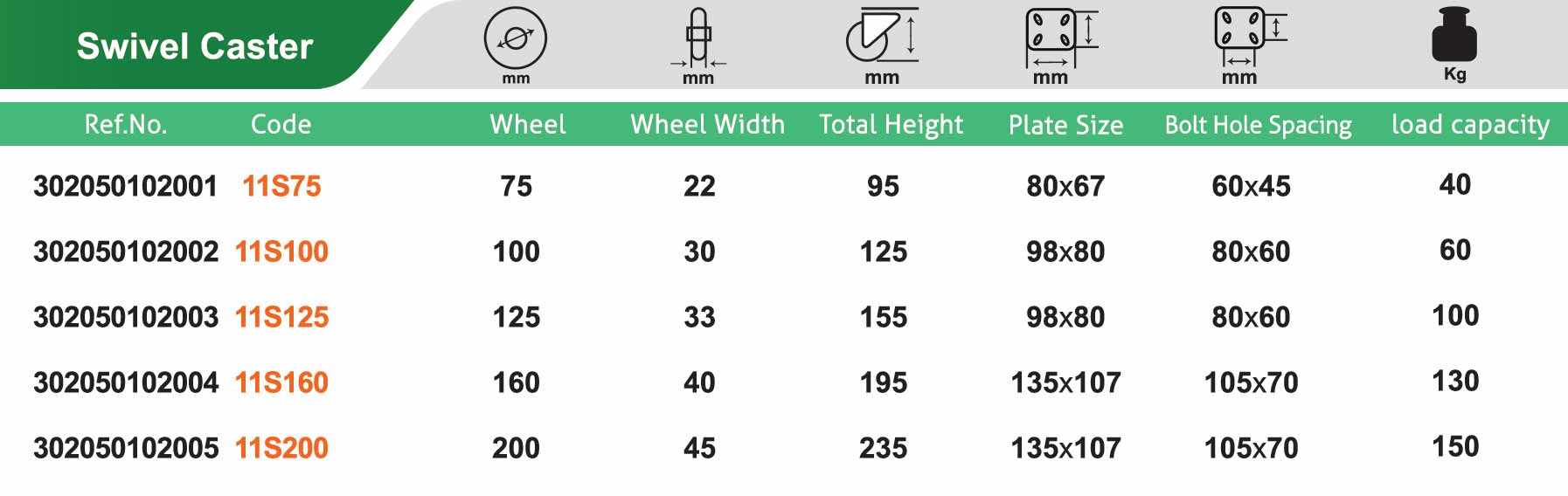Open product code 11S100
Image resolution: width=1568 pixels, height=496 pixels.
click(x=281, y=251)
